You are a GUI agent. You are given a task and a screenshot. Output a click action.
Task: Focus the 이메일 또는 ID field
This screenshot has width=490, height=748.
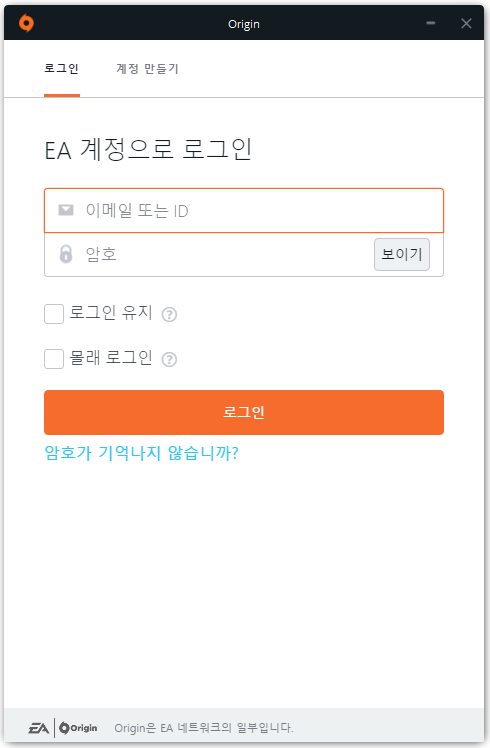click(x=244, y=210)
